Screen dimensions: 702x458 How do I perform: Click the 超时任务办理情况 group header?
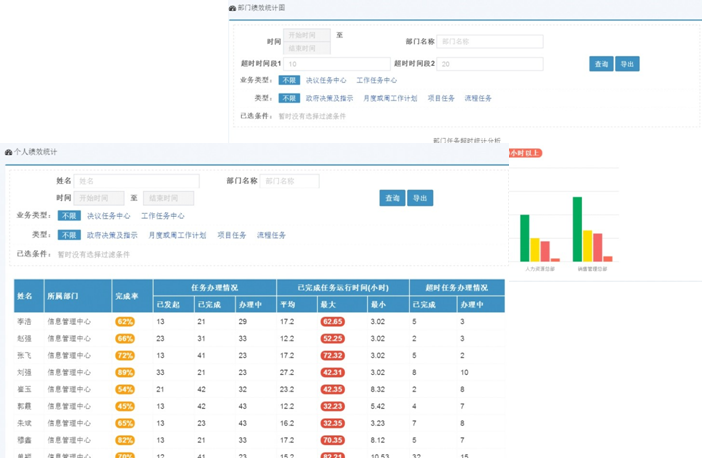(x=457, y=288)
